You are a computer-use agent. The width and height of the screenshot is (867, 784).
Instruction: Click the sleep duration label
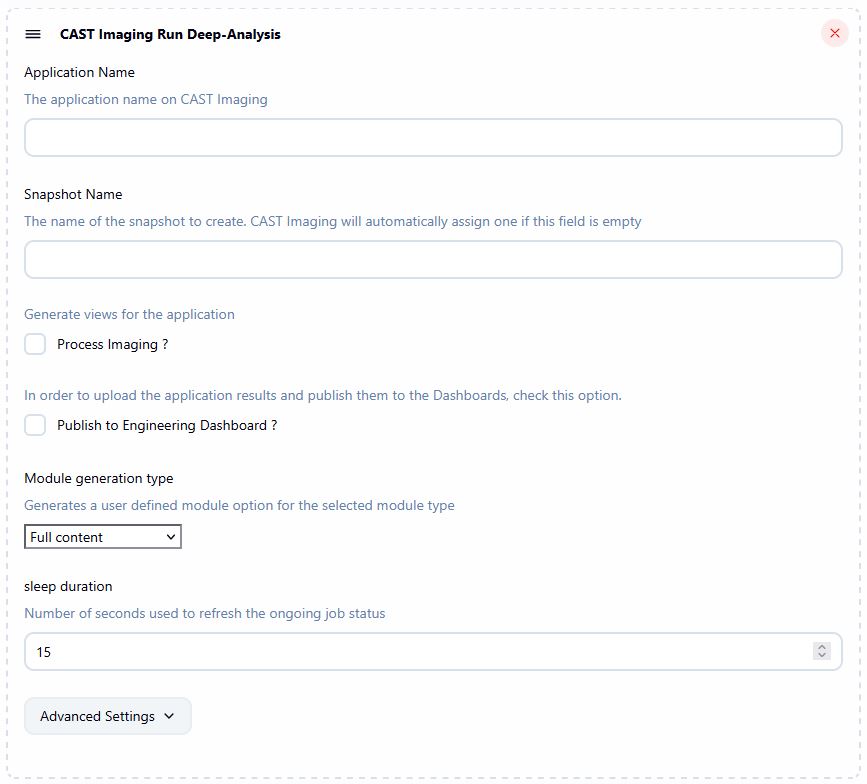(68, 586)
